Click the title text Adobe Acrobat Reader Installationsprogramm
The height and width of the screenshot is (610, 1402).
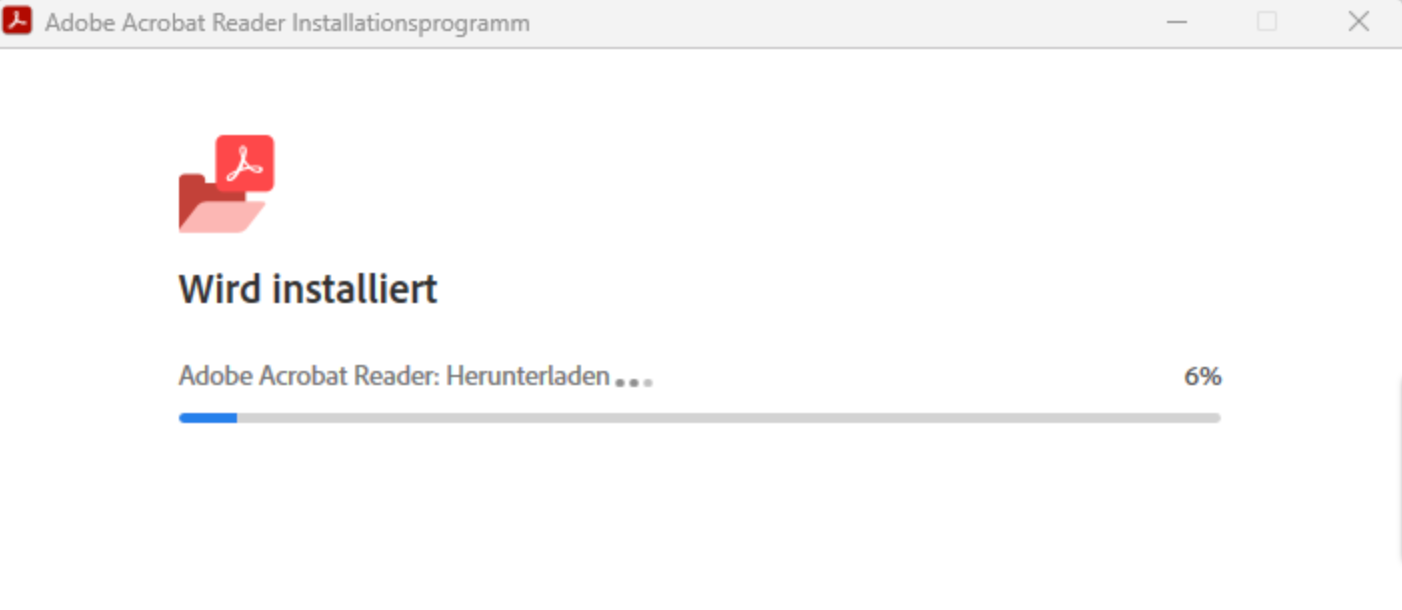(x=287, y=22)
